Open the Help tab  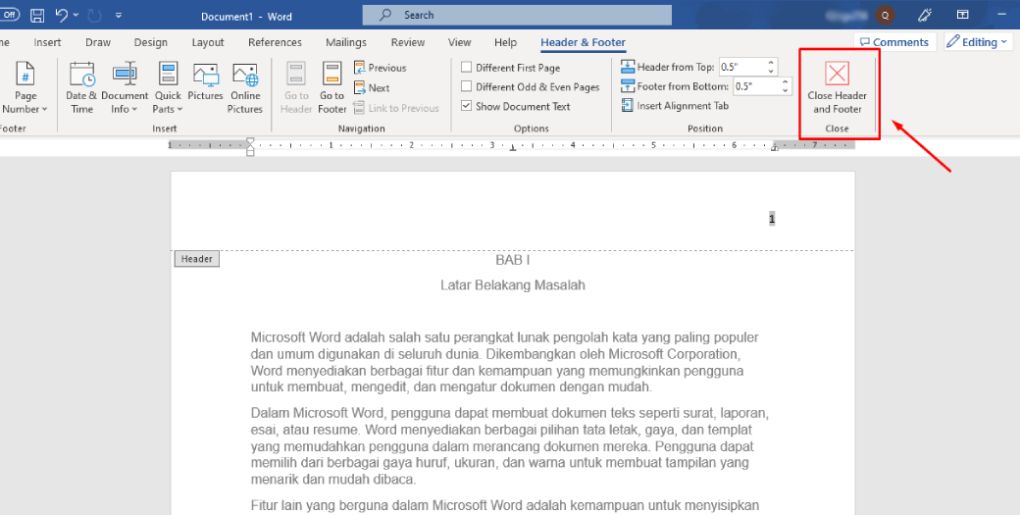(505, 42)
